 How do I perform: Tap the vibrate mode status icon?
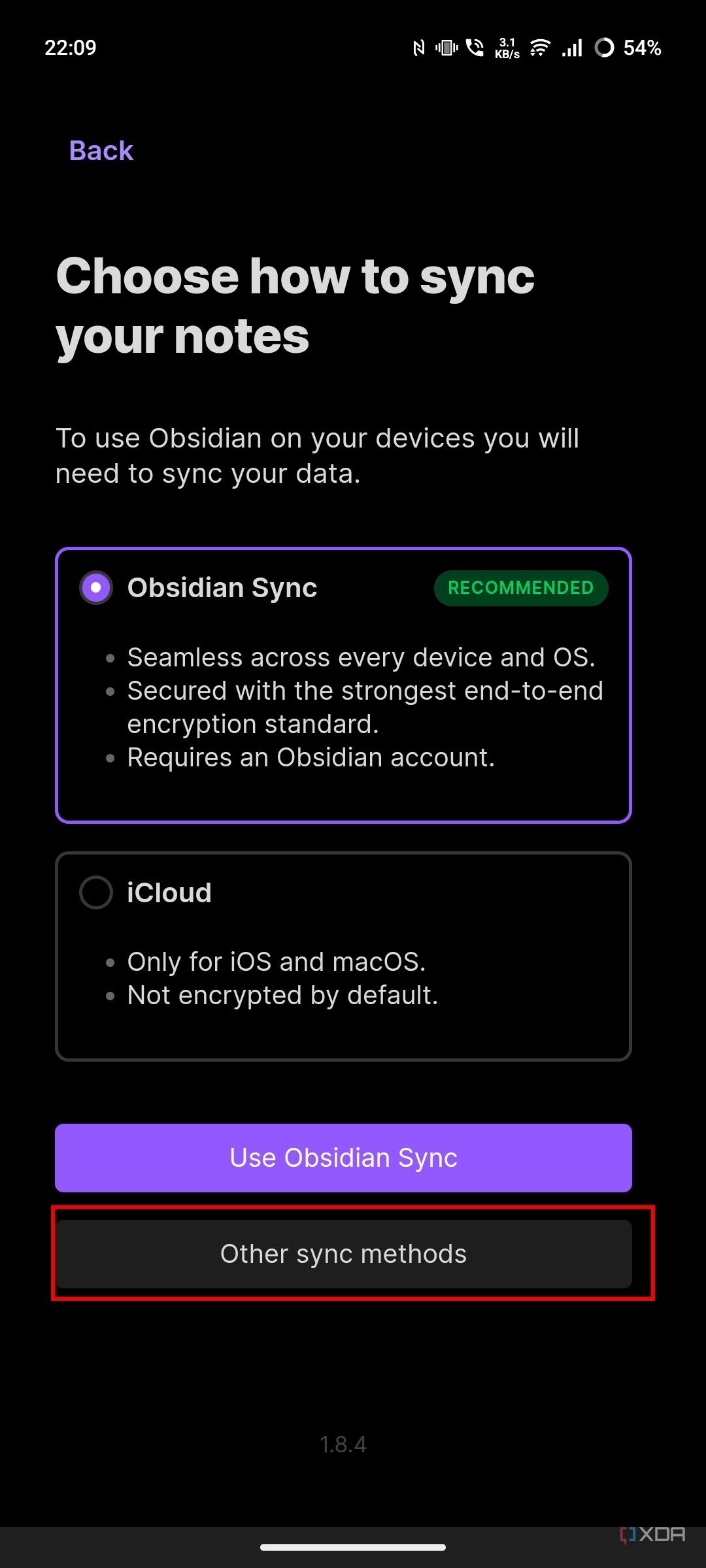coord(446,48)
